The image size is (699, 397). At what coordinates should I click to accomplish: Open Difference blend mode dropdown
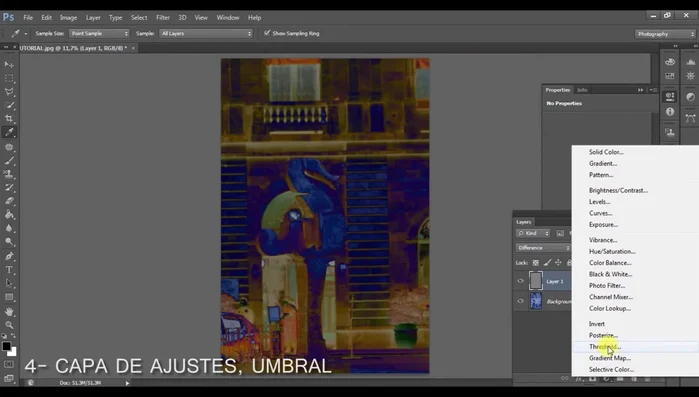(543, 248)
